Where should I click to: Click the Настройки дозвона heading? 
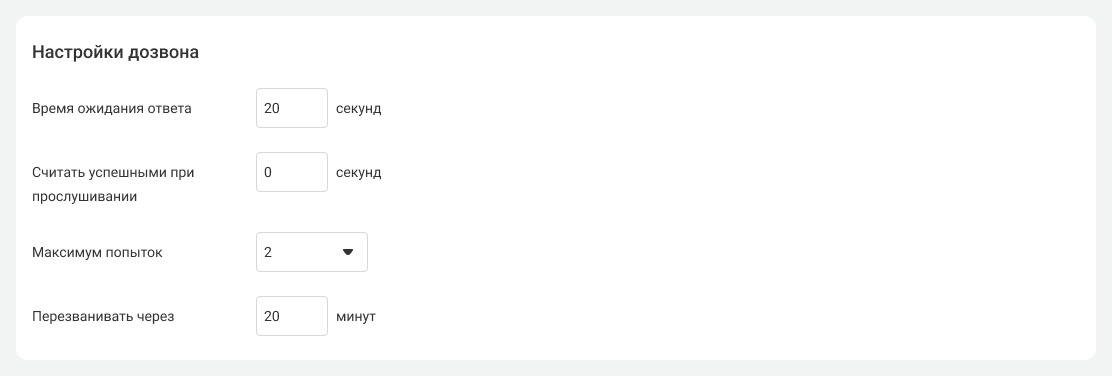116,52
